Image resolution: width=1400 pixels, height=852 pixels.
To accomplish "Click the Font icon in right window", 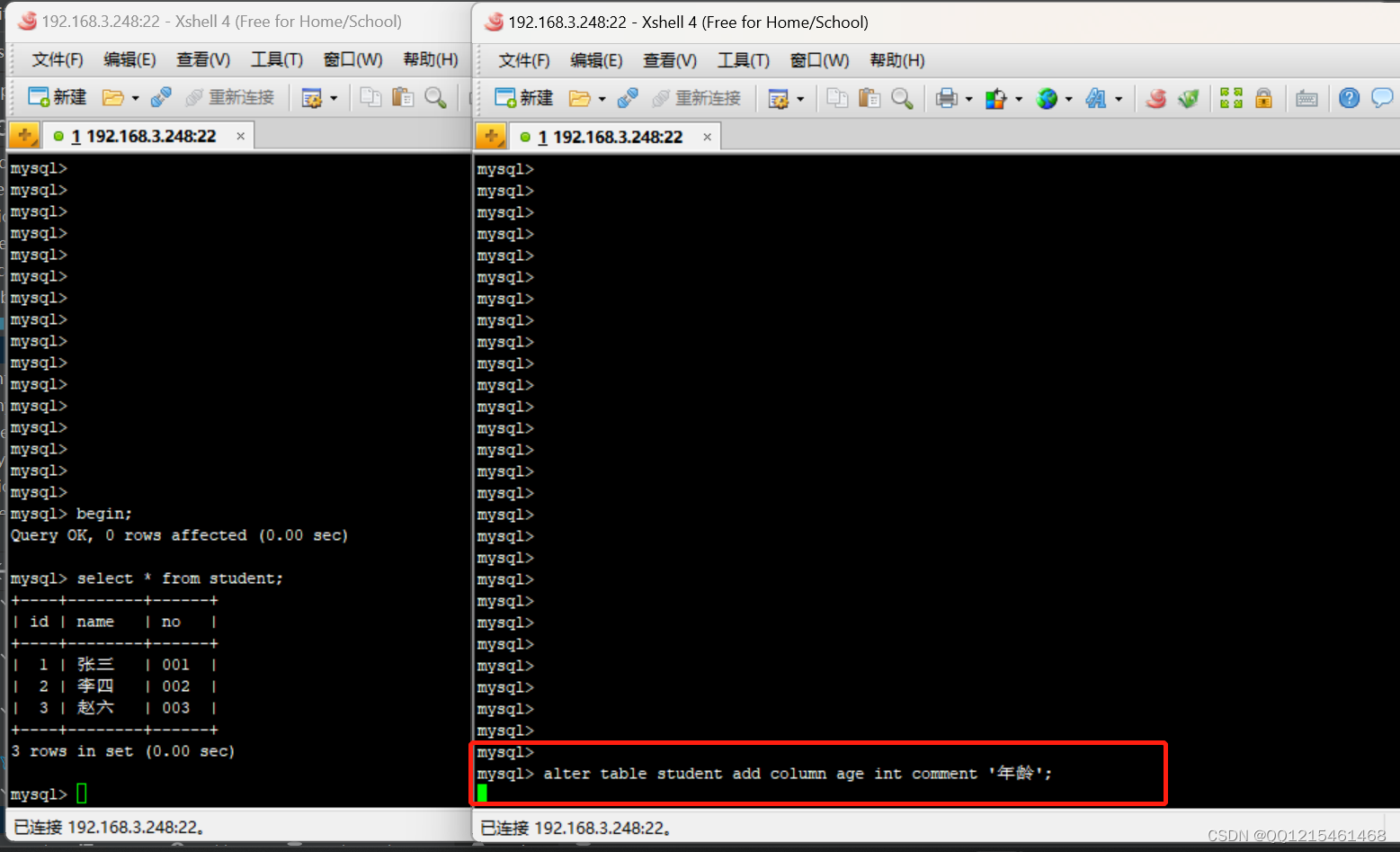I will pos(1096,98).
